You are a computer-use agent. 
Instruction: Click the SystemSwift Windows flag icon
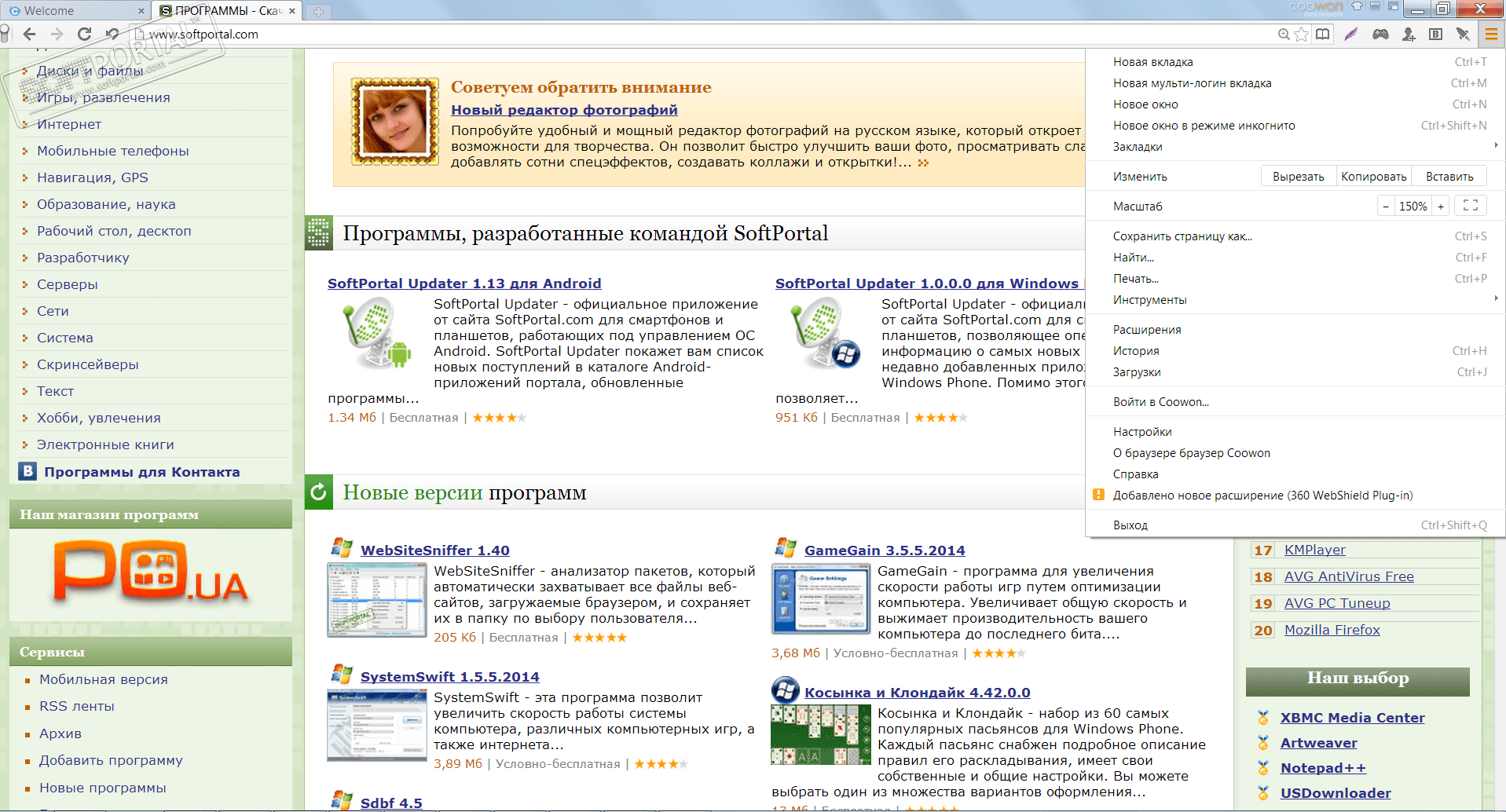342,674
